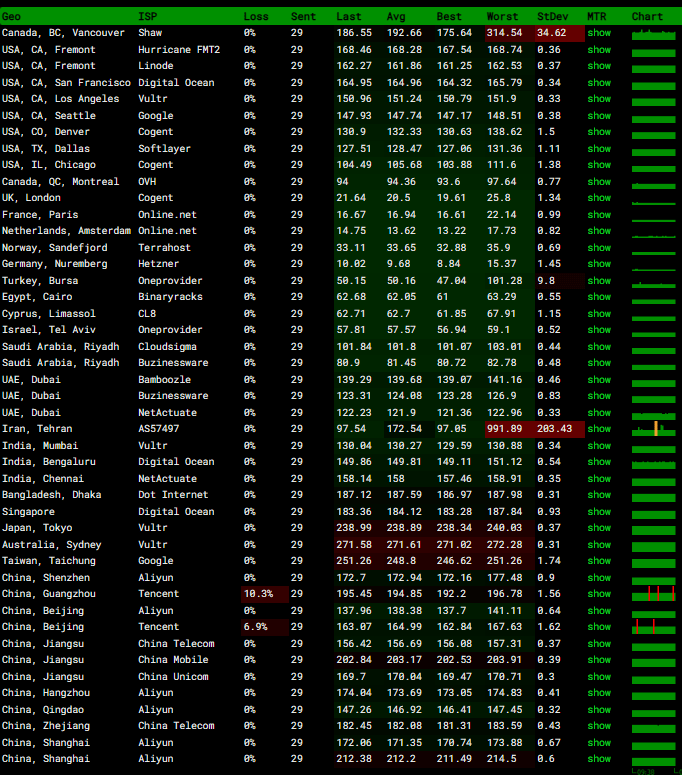Select StDev value 34.62
Image resolution: width=682 pixels, height=775 pixels.
[x=552, y=33]
